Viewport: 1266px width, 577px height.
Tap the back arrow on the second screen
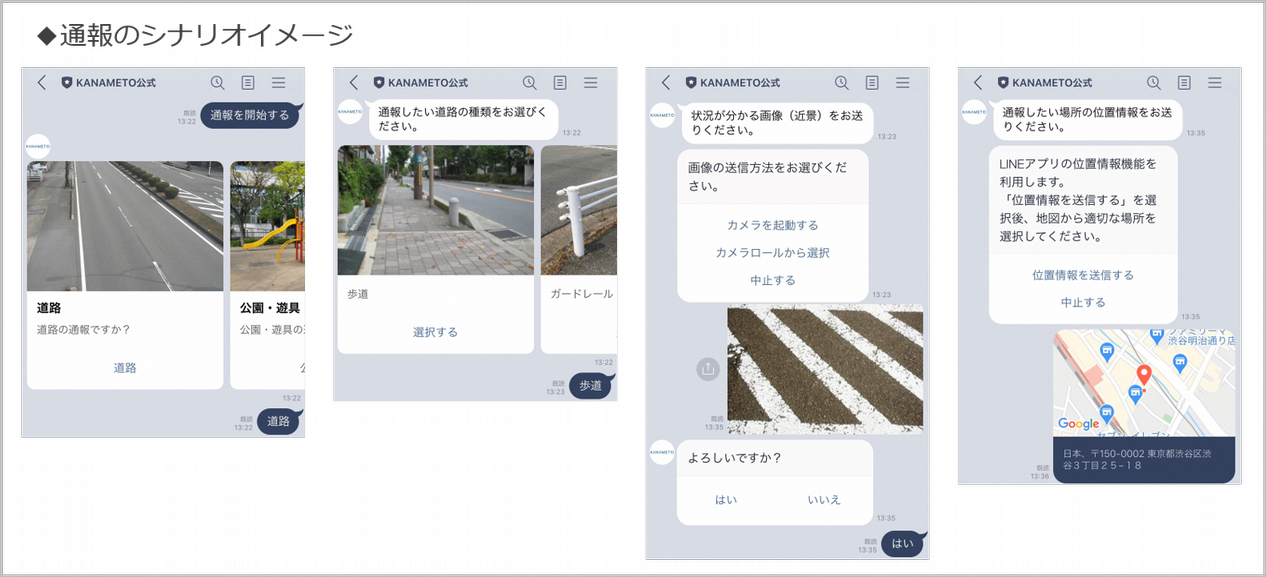352,83
